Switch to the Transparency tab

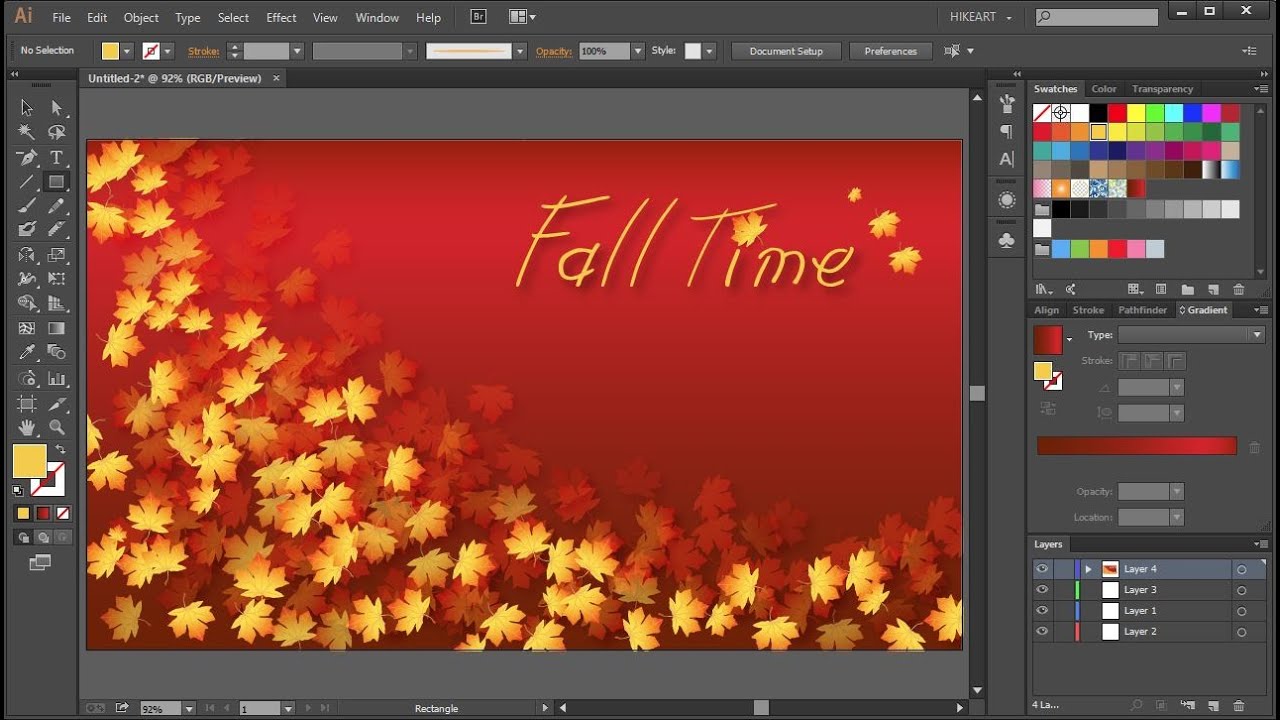tap(1162, 89)
